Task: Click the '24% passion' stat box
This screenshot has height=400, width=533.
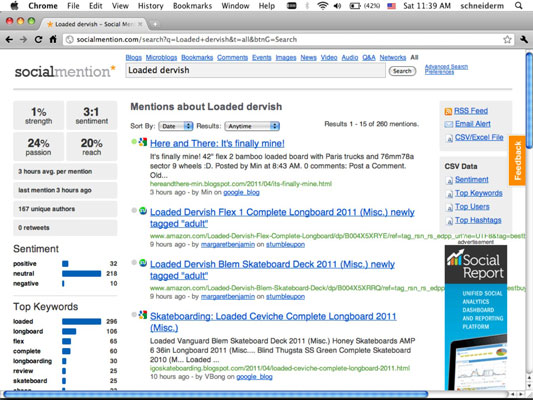Action: click(38, 146)
